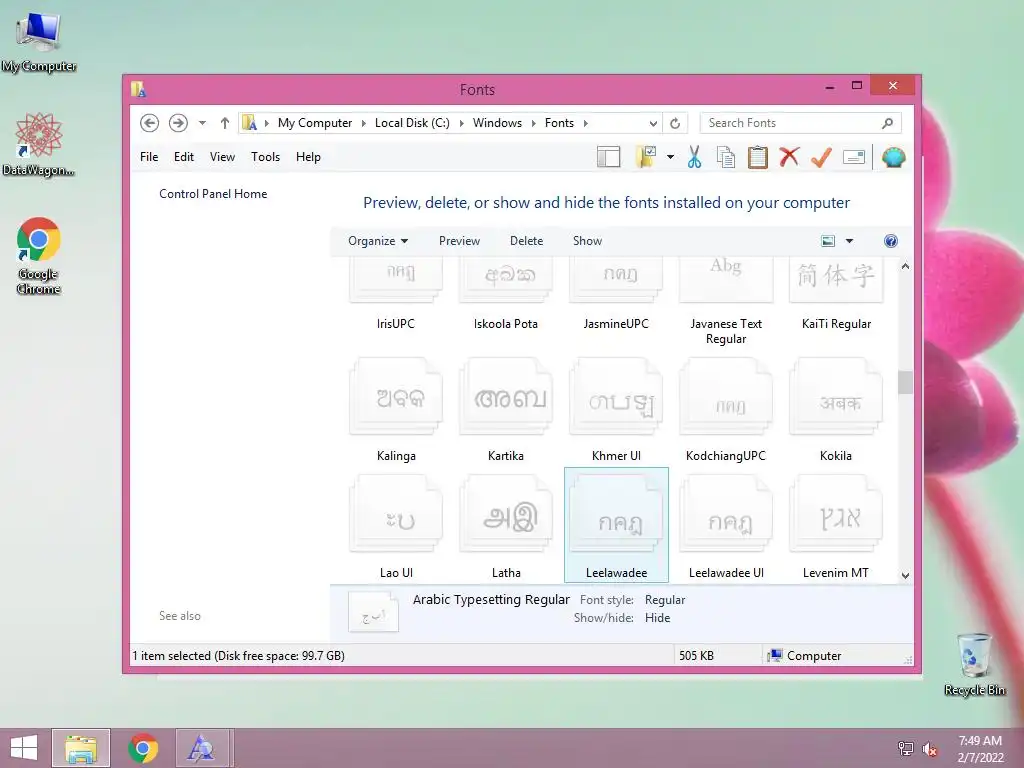Go up one folder level
The image size is (1024, 768).
click(x=225, y=123)
